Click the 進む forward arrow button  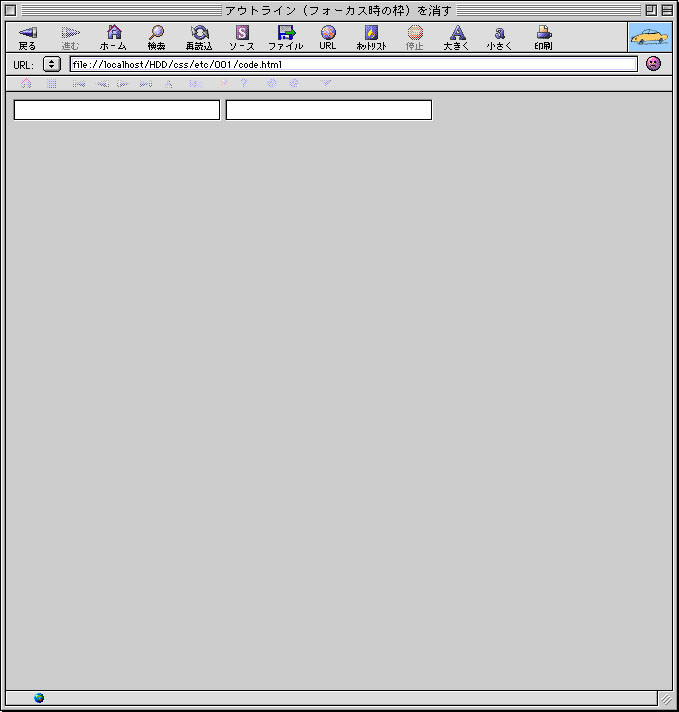pos(70,38)
